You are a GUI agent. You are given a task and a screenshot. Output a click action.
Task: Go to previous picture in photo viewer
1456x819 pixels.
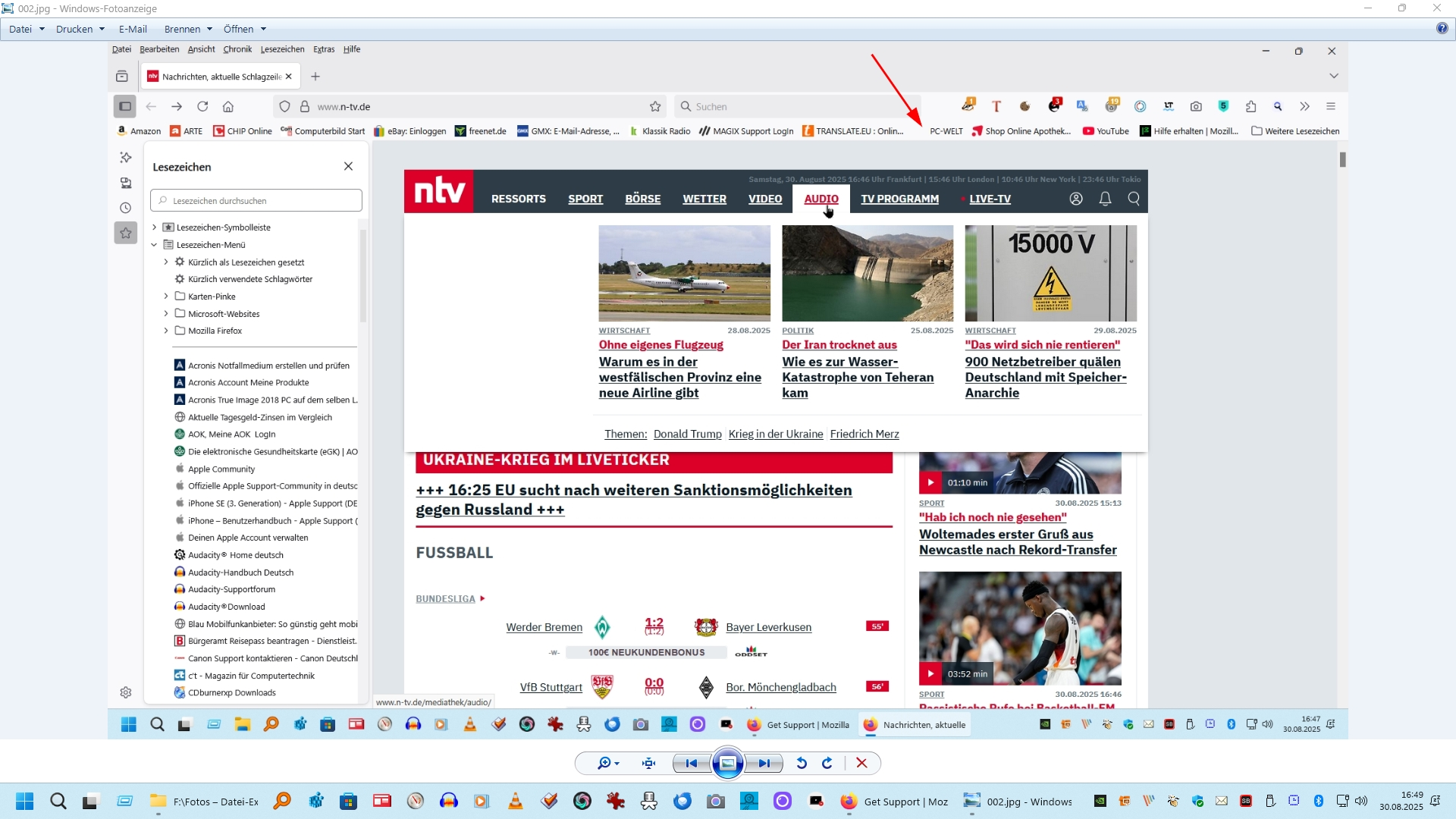point(691,763)
